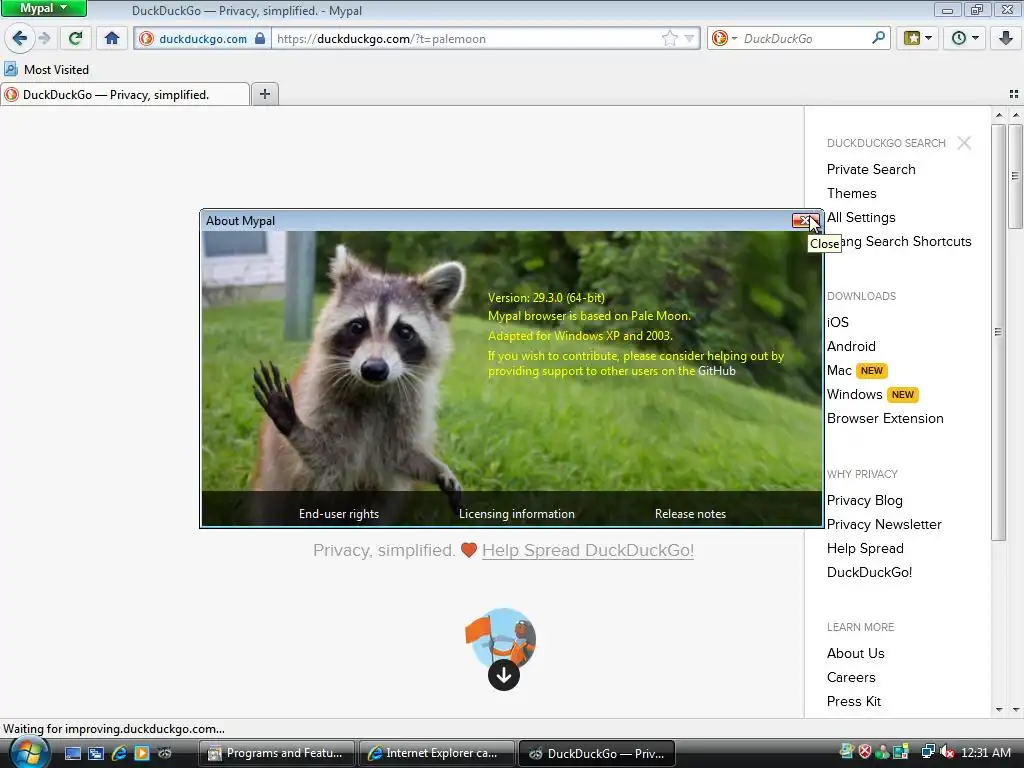Click the network tray icon
The height and width of the screenshot is (768, 1024).
(928, 752)
